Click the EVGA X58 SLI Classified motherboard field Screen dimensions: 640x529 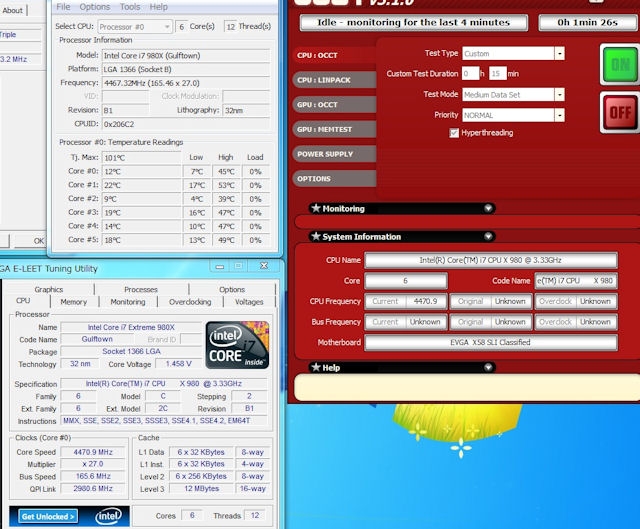pyautogui.click(x=491, y=342)
